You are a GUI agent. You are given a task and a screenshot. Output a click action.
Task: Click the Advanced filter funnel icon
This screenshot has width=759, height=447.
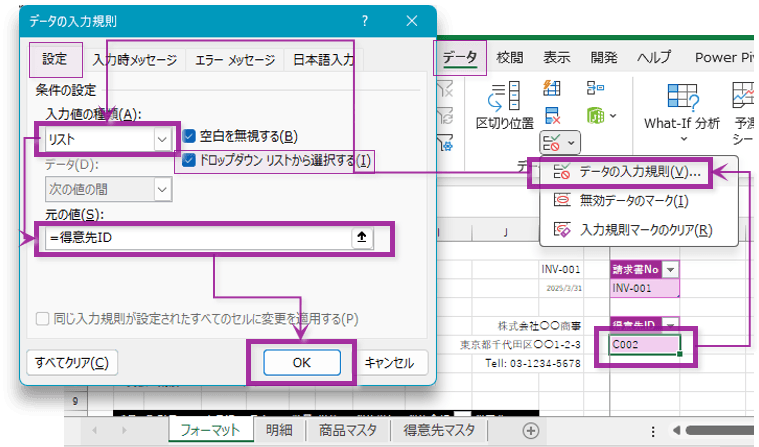click(445, 143)
